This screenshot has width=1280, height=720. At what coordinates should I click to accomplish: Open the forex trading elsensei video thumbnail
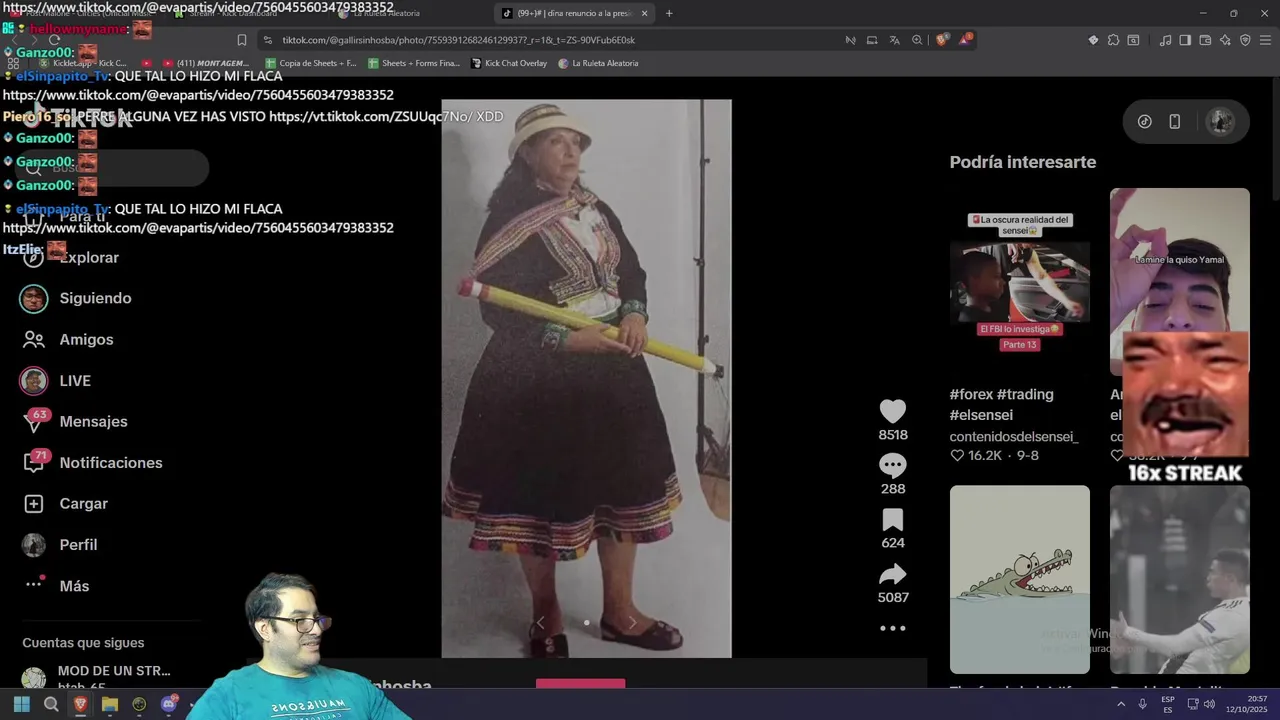(x=1019, y=281)
